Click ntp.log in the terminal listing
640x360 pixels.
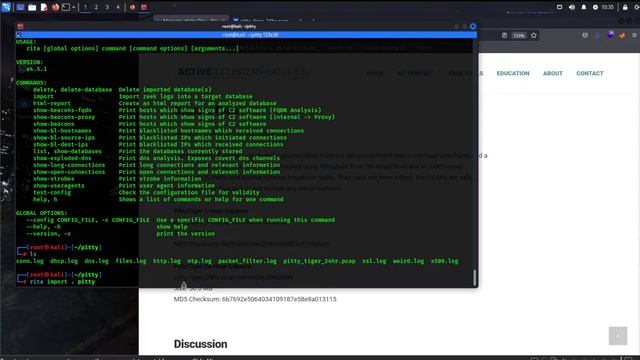199,261
